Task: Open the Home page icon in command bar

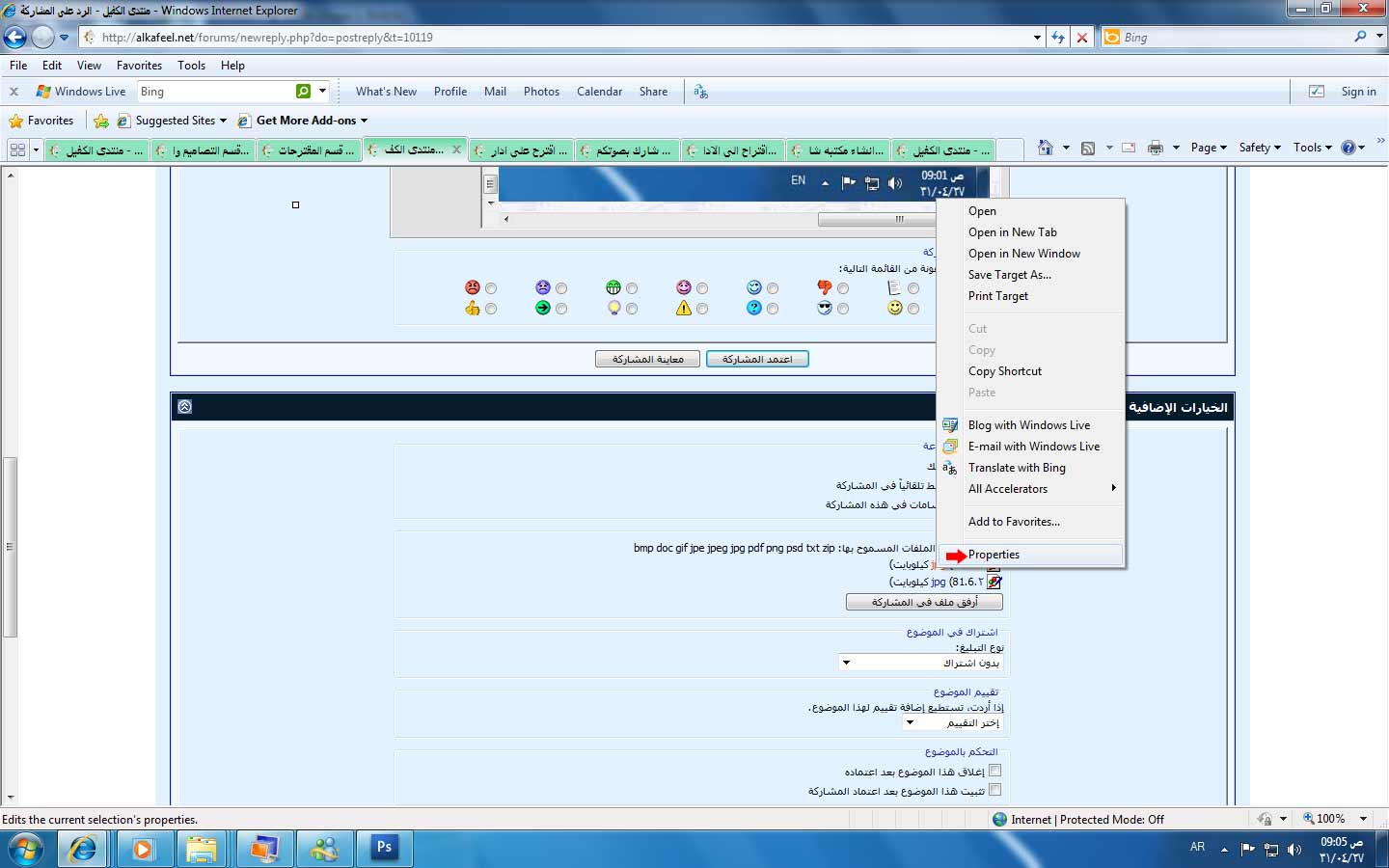Action: [1045, 148]
